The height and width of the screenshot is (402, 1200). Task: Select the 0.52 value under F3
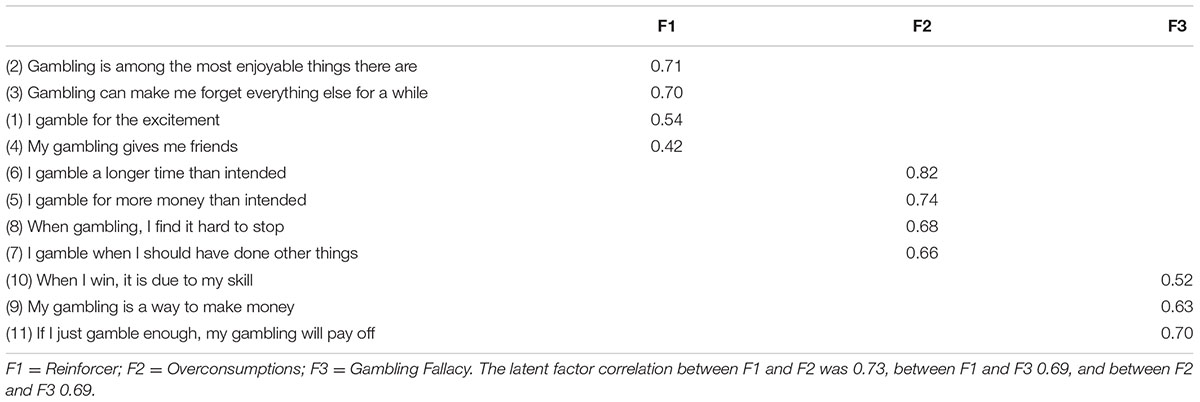pyautogui.click(x=1178, y=279)
